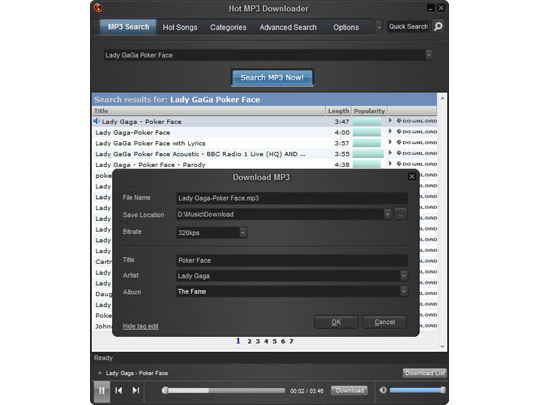Play preview arrow on the 3:57 row
The height and width of the screenshot is (405, 540).
pyautogui.click(x=390, y=142)
